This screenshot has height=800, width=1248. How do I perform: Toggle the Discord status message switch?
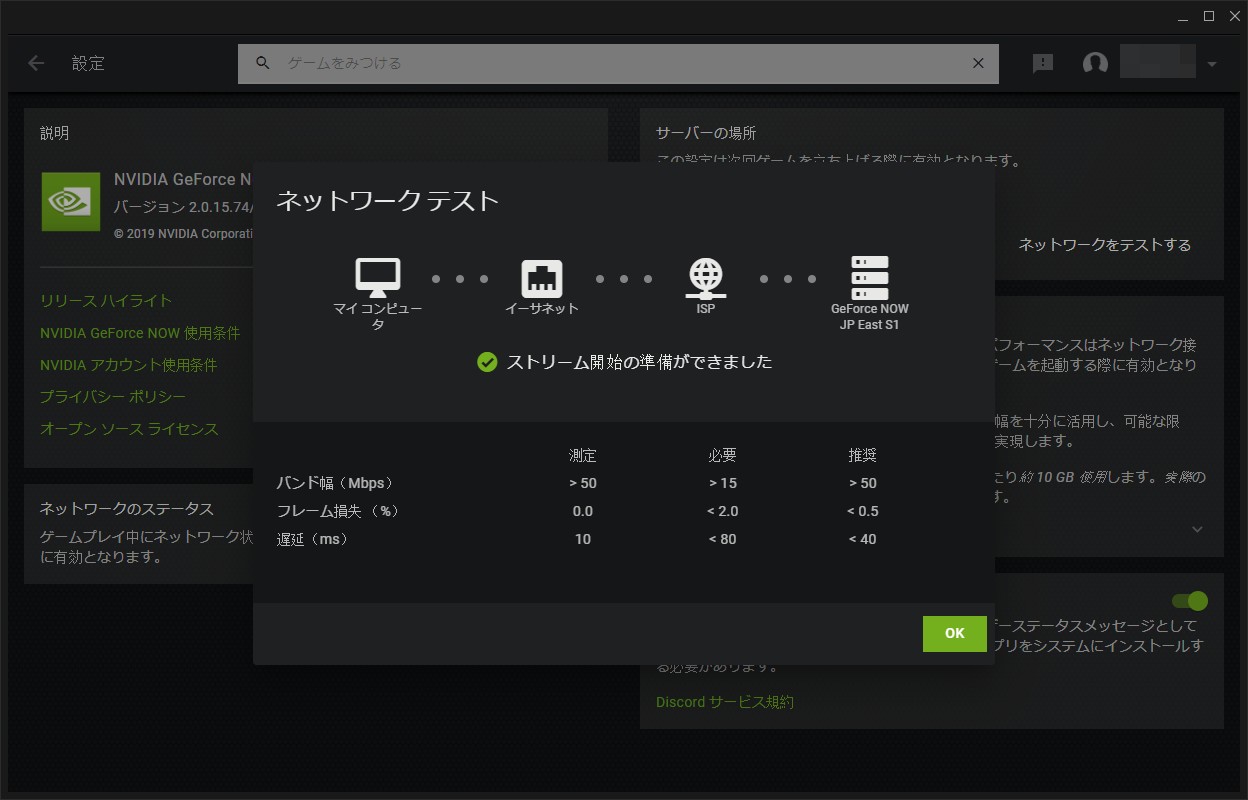pyautogui.click(x=1190, y=601)
